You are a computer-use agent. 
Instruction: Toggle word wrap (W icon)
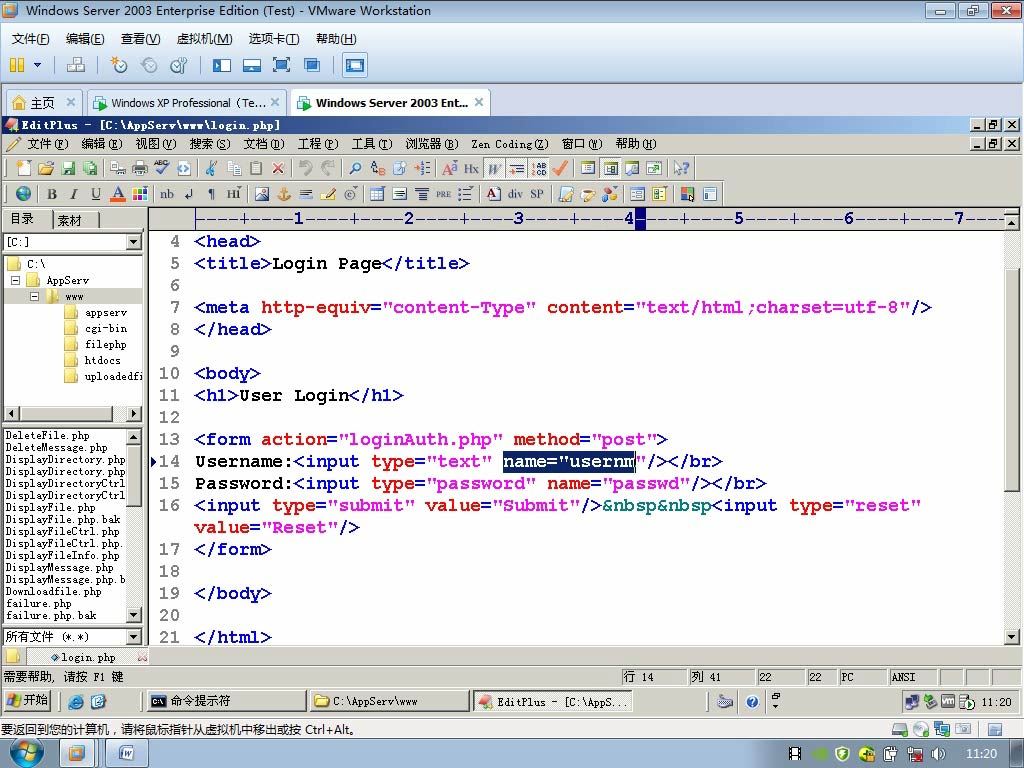(x=494, y=168)
